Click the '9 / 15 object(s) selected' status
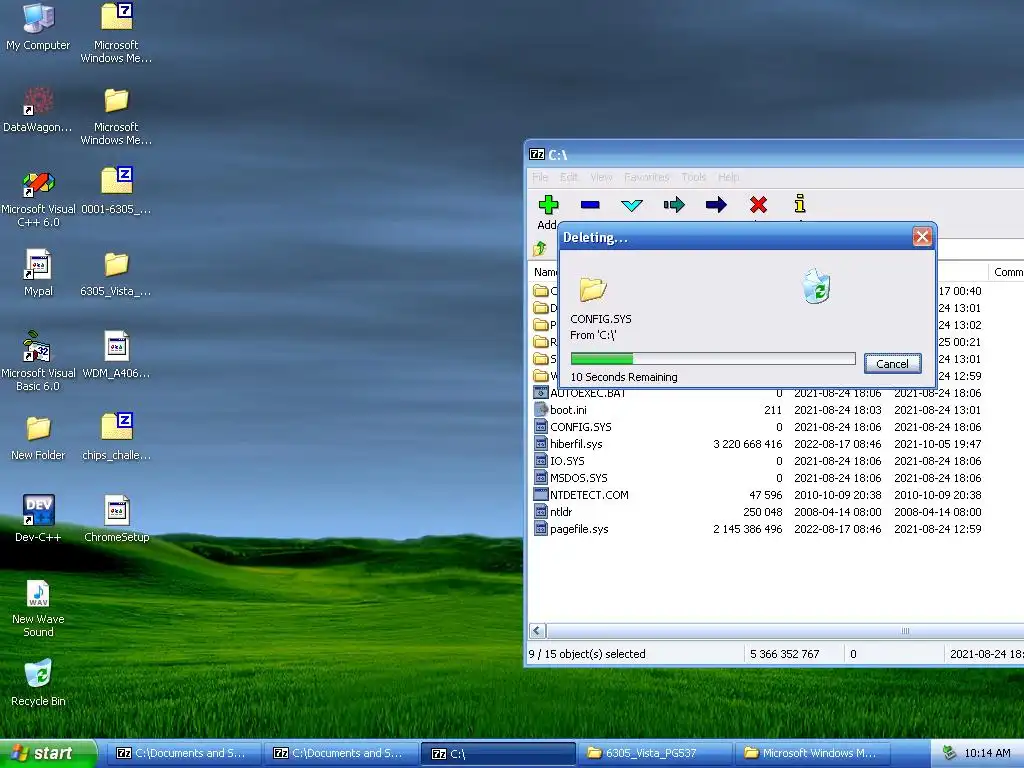 pyautogui.click(x=586, y=654)
